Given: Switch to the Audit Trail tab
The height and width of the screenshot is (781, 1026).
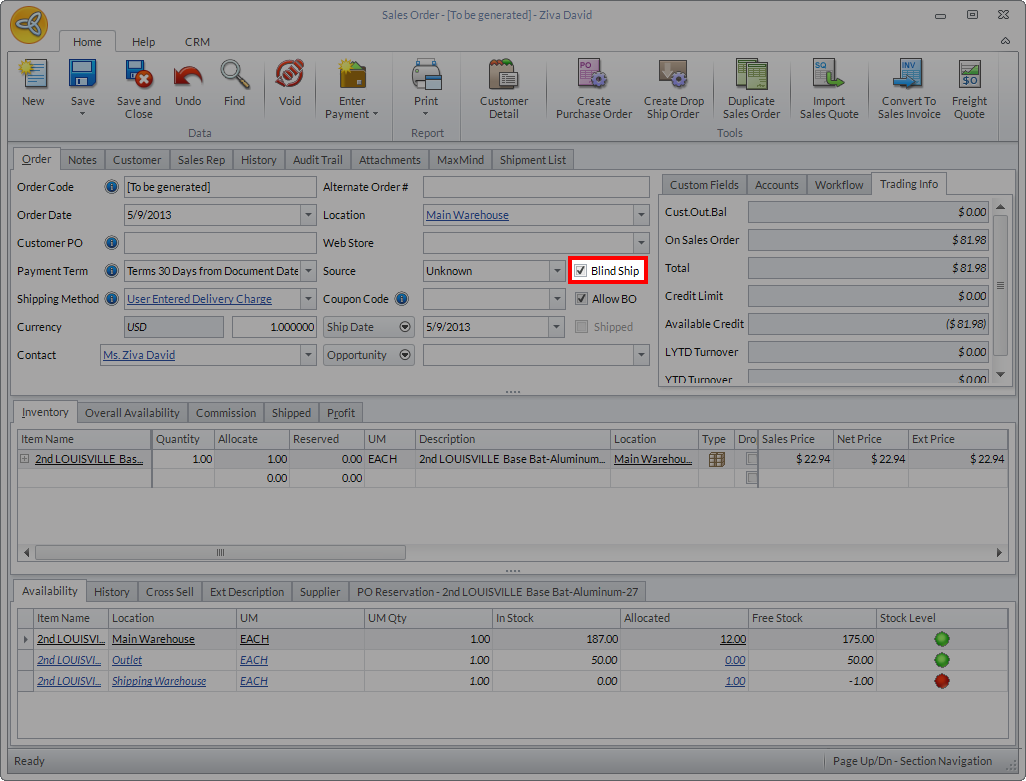Looking at the screenshot, I should point(317,160).
